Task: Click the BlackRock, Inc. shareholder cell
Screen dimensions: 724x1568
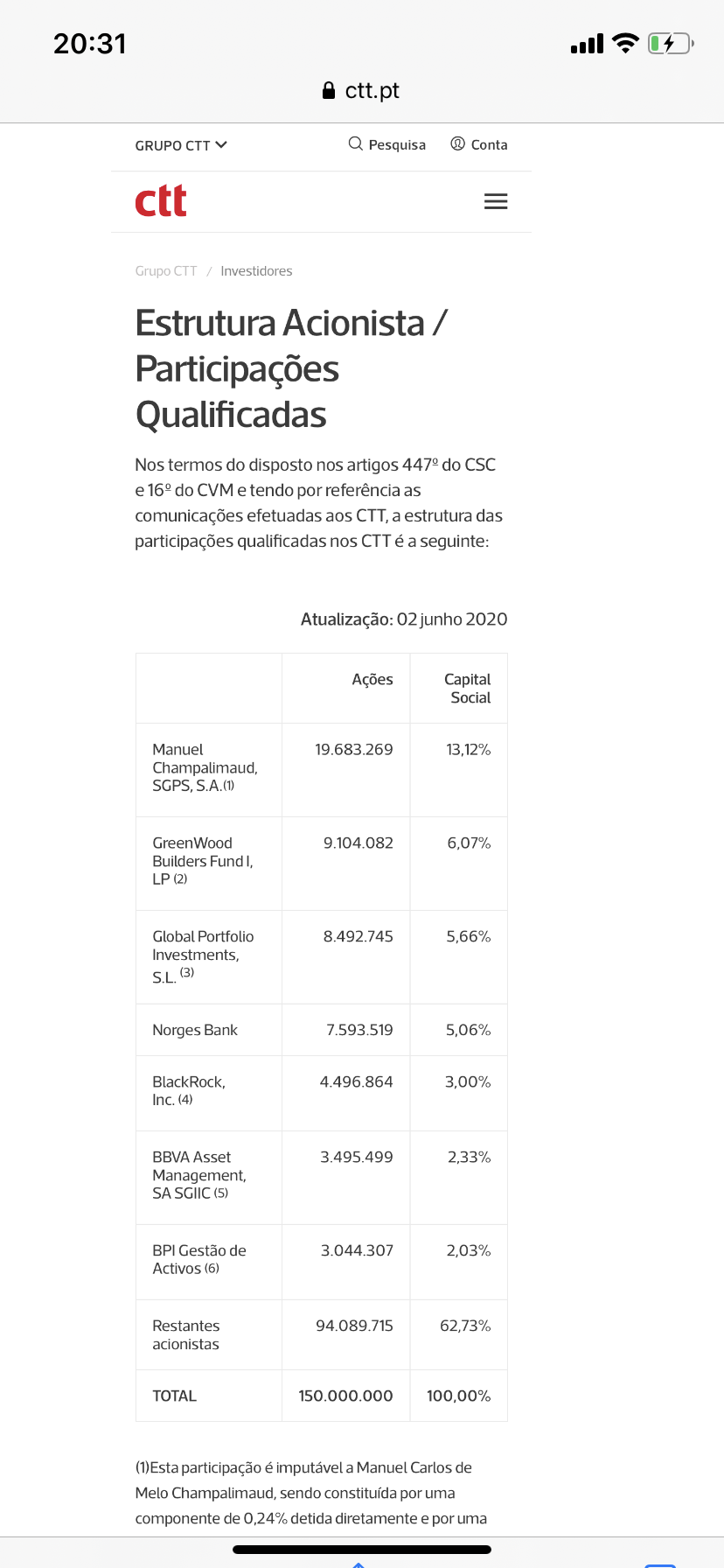Action: (189, 1091)
